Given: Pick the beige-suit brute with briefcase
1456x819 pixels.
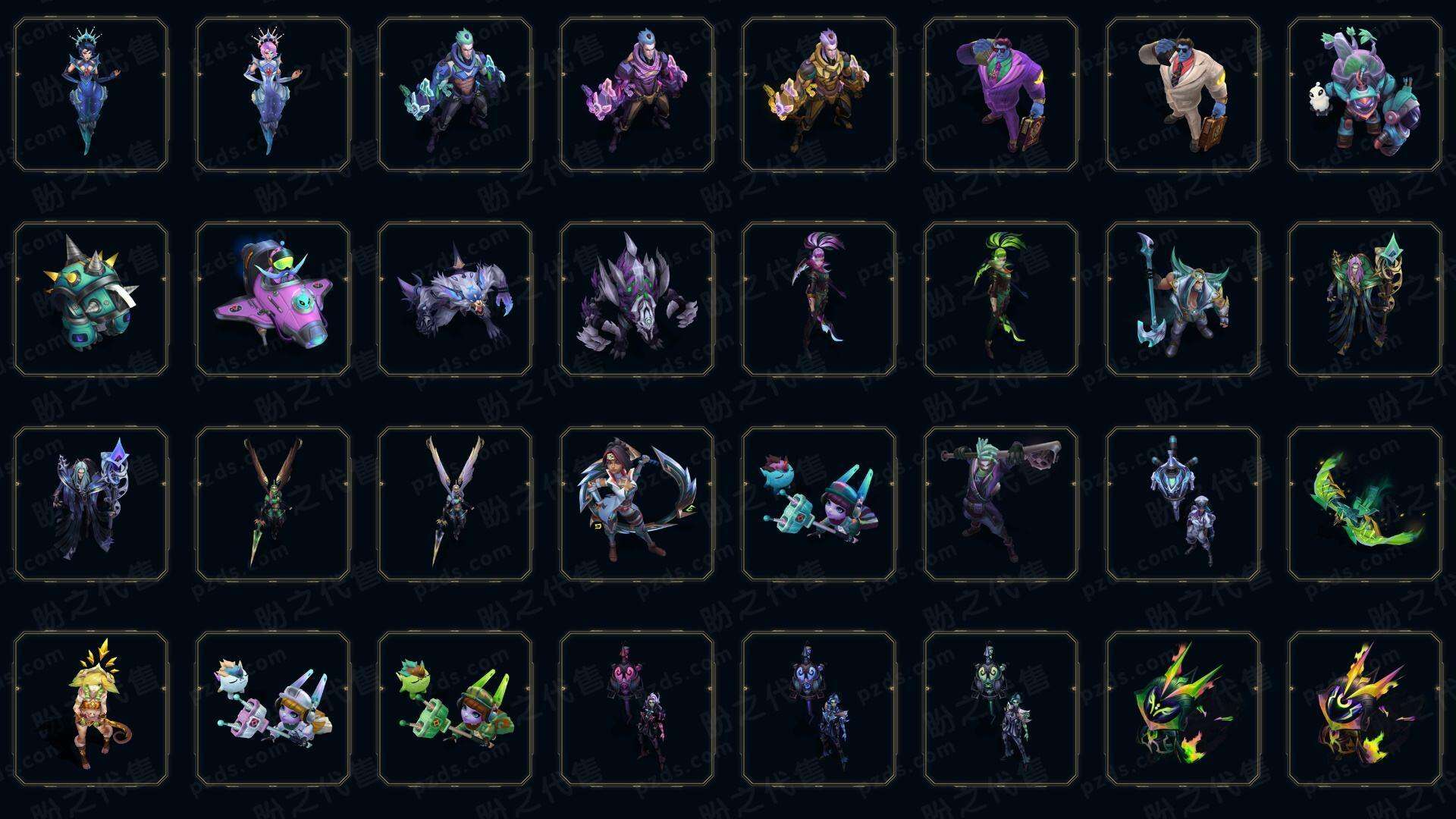Looking at the screenshot, I should coord(1183,95).
